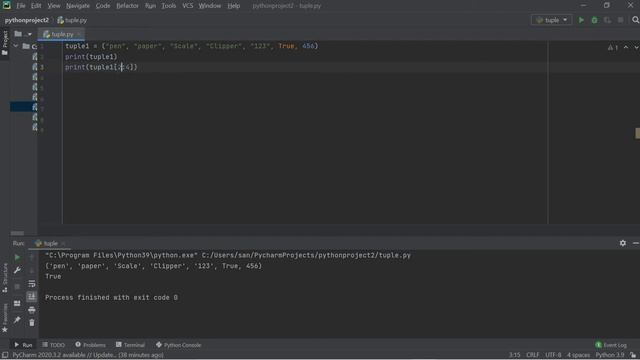Screen dimensions: 640x360
Task: Open the Run tool window button
Action: [x=23, y=345]
